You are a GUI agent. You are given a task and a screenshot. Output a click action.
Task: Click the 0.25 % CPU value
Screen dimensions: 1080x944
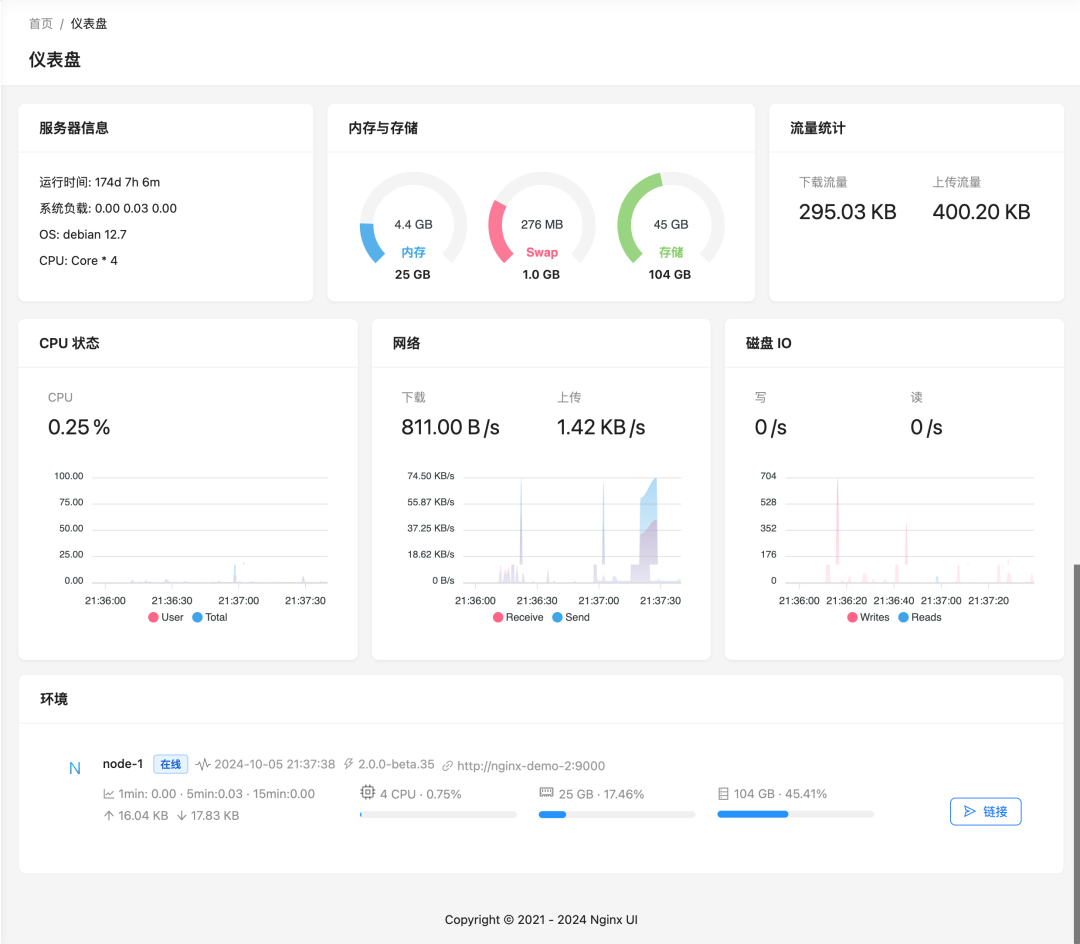coord(79,427)
